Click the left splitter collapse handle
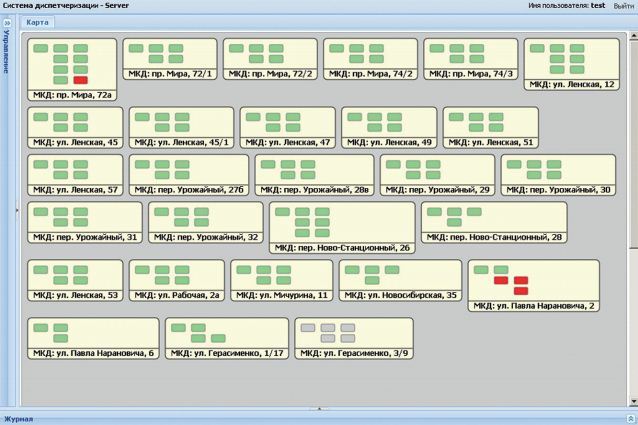The image size is (638, 425). (16, 211)
